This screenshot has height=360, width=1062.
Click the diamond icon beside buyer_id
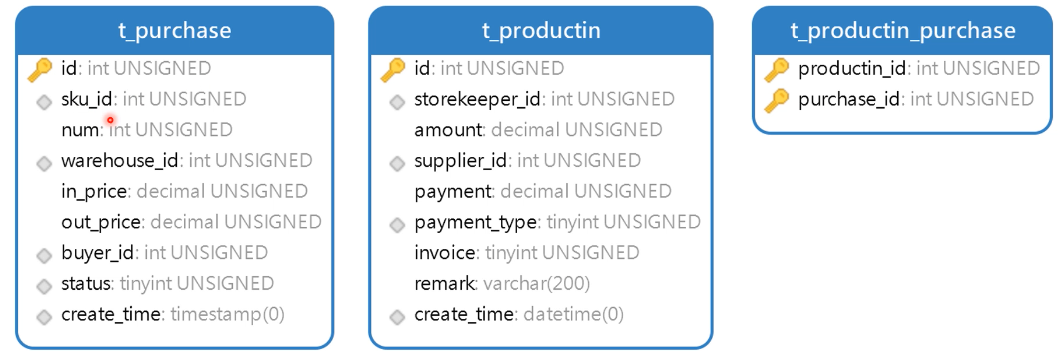(44, 256)
